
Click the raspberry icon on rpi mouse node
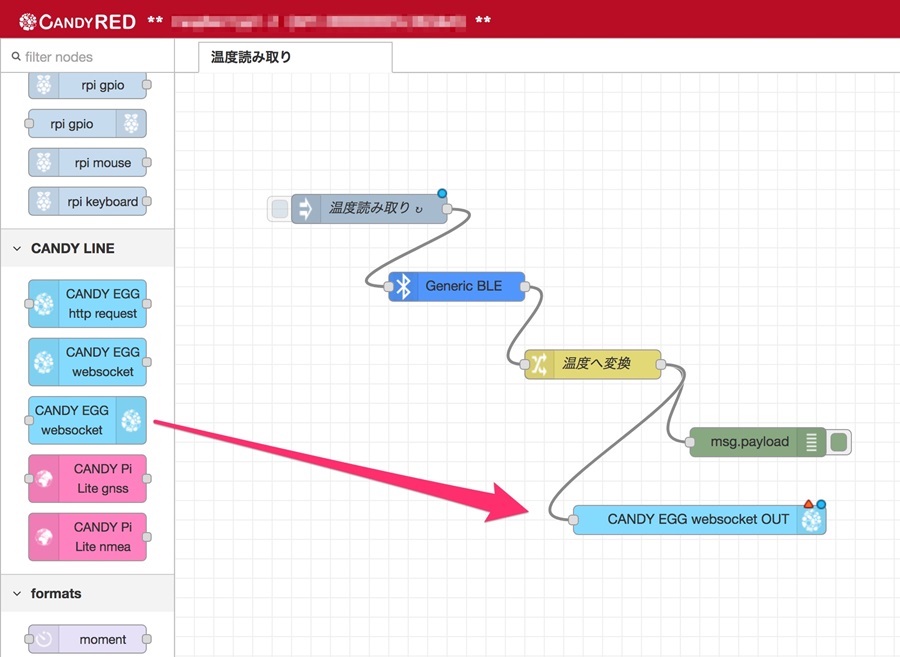click(x=44, y=162)
